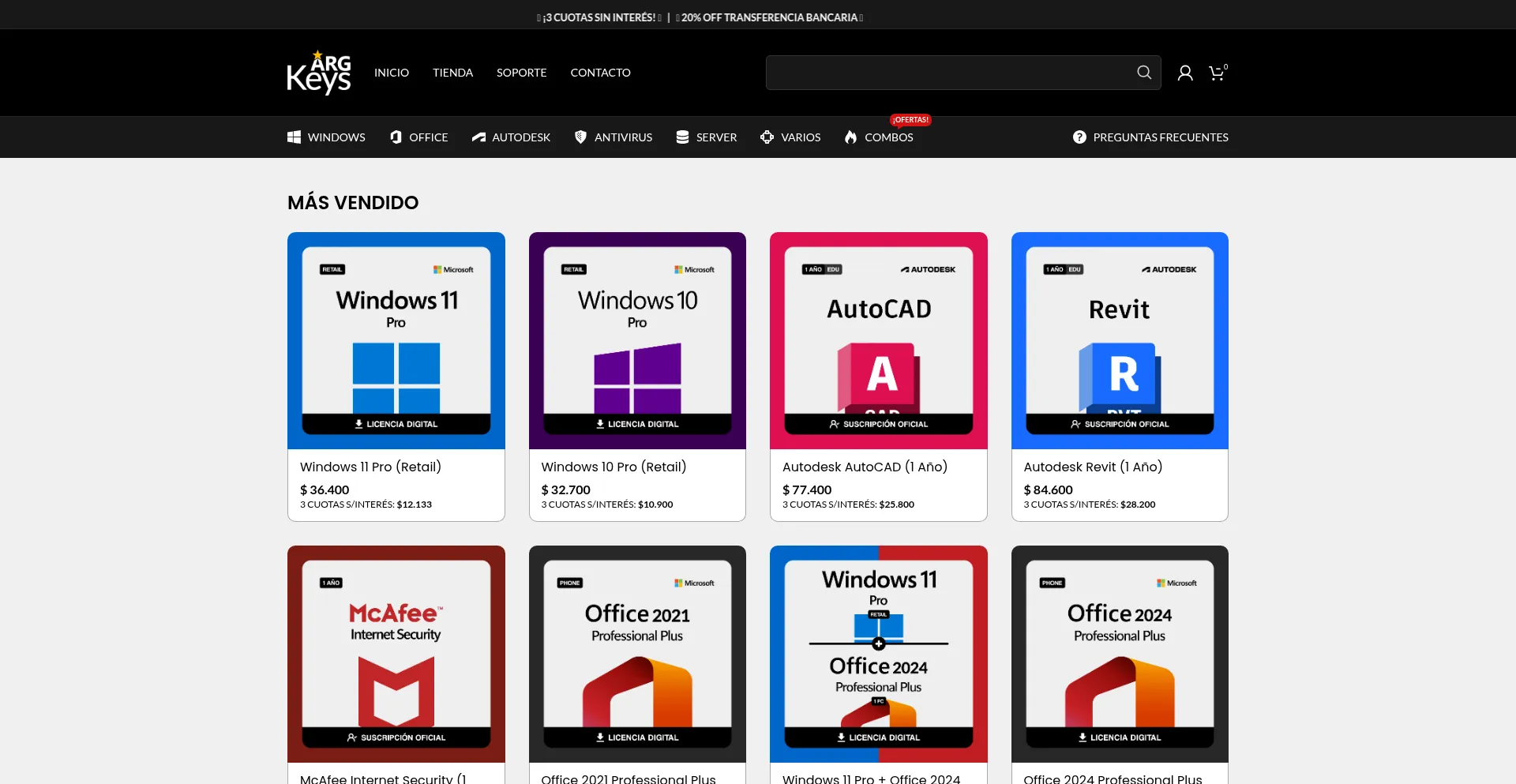Go to the Tienda page

point(452,73)
